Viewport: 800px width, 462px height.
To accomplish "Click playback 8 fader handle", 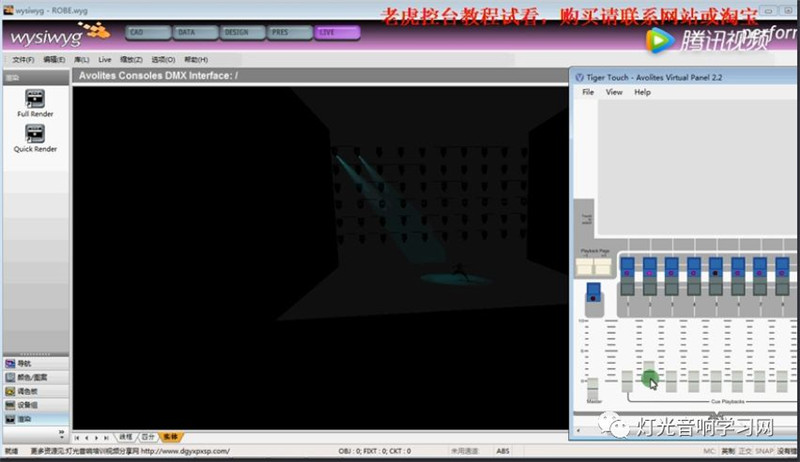I will 782,381.
